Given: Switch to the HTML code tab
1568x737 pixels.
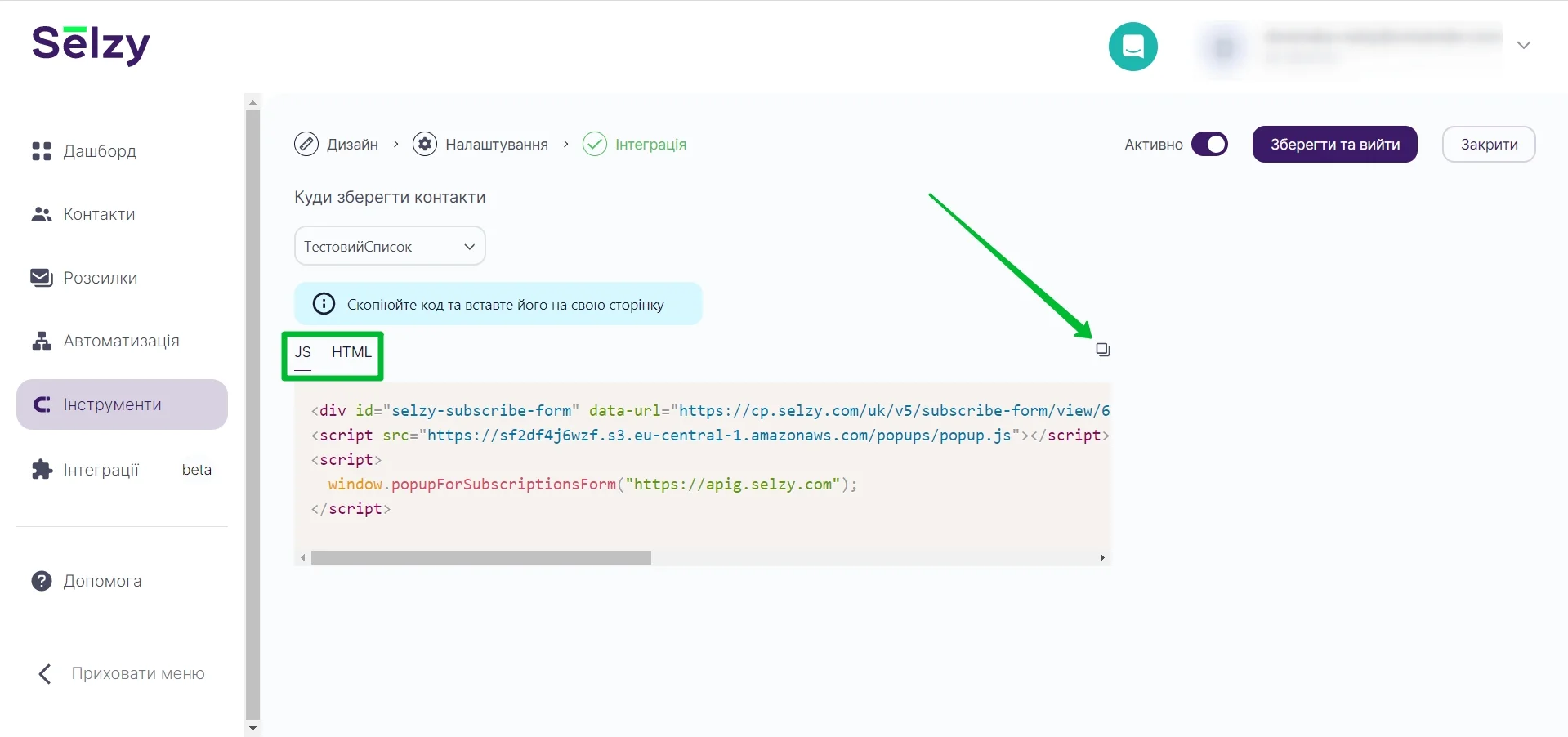Looking at the screenshot, I should 351,352.
